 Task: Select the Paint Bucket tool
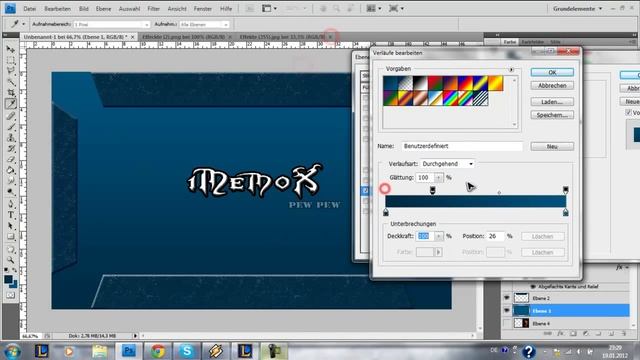pos(11,170)
